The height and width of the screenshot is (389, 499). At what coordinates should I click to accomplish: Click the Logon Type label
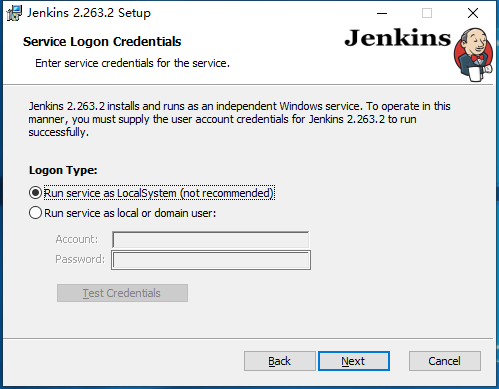point(63,170)
